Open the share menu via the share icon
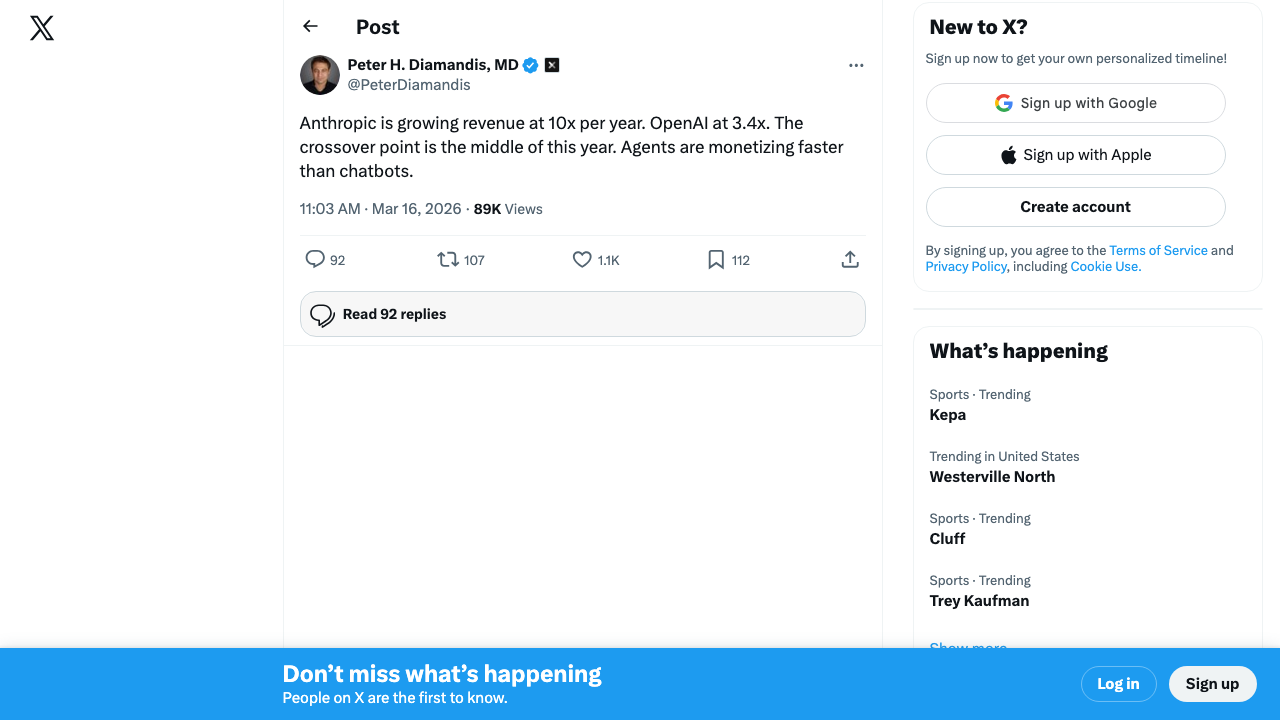Viewport: 1280px width, 720px height. [850, 259]
